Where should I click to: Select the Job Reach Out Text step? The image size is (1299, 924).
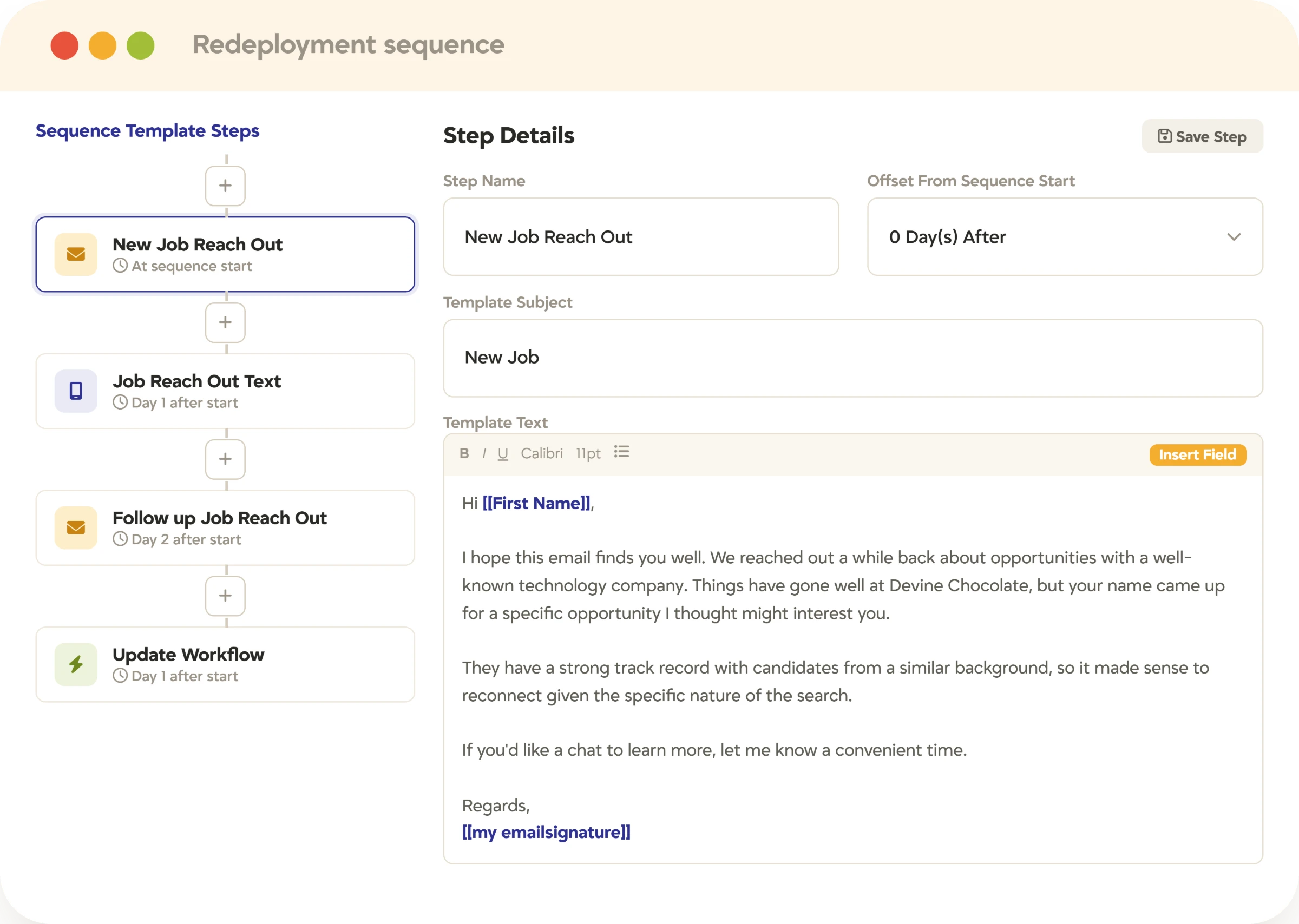tap(225, 391)
